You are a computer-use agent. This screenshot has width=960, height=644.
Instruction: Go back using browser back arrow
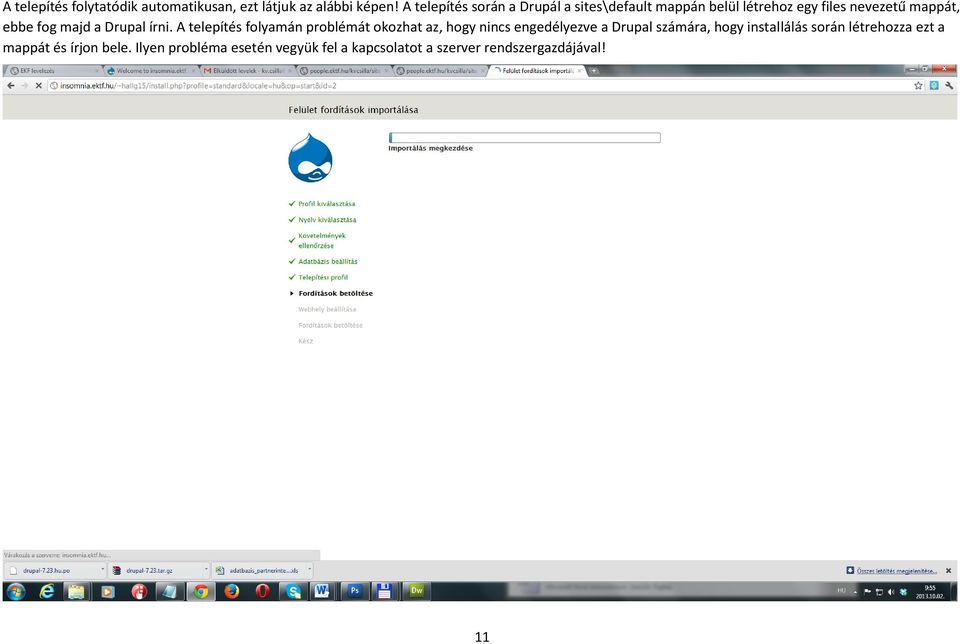tap(10, 86)
